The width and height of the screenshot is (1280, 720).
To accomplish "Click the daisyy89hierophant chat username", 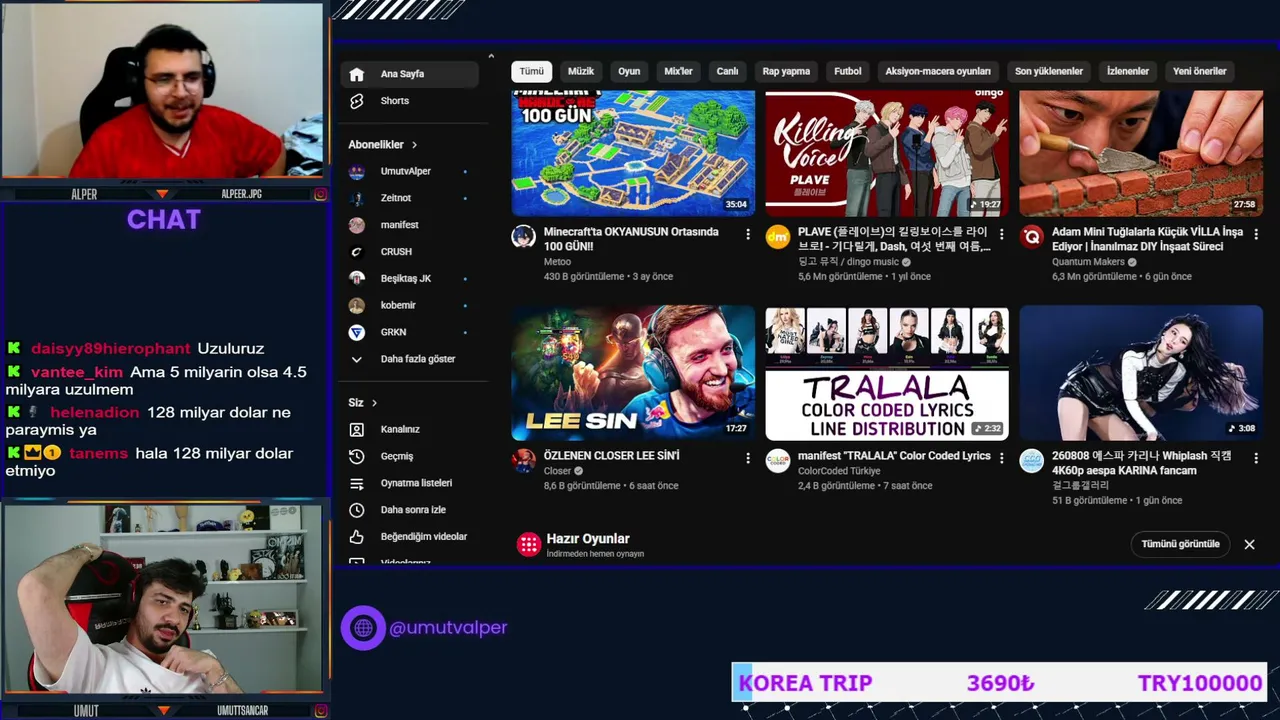I will coord(111,349).
